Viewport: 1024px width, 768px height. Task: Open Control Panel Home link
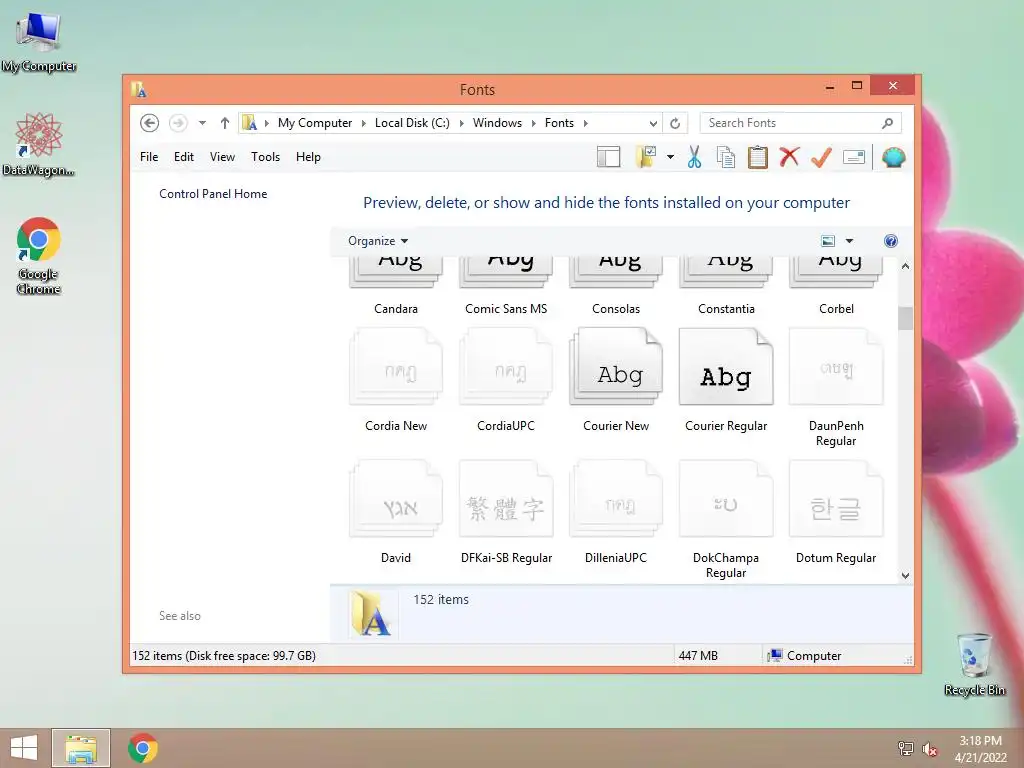point(213,194)
